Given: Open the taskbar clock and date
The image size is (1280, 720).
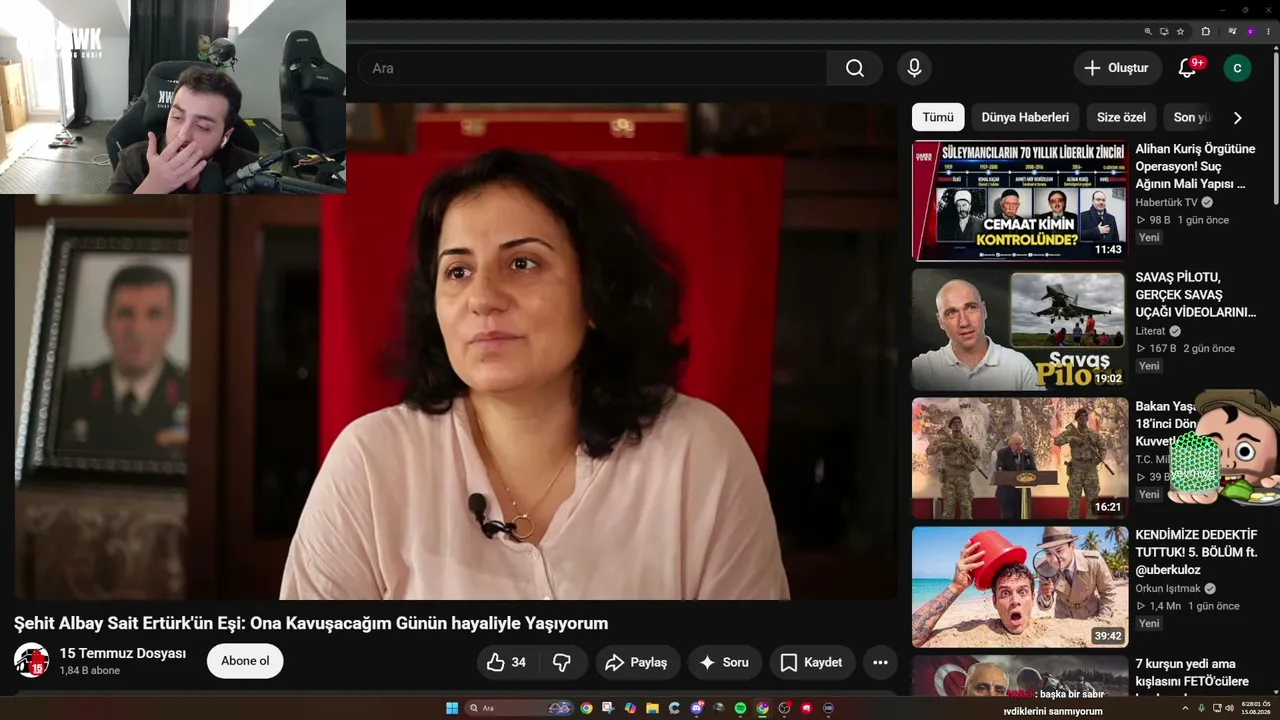Looking at the screenshot, I should pyautogui.click(x=1256, y=708).
